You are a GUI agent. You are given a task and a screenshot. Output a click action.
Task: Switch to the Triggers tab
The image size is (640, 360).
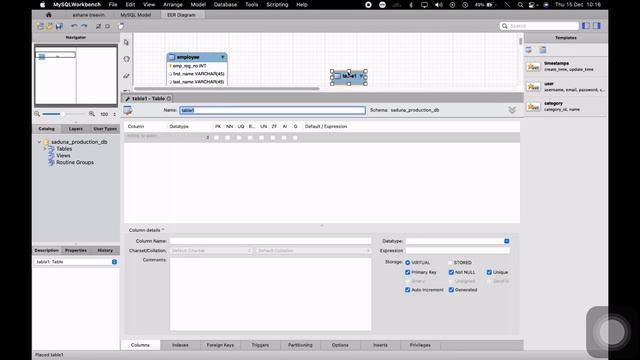pos(260,345)
